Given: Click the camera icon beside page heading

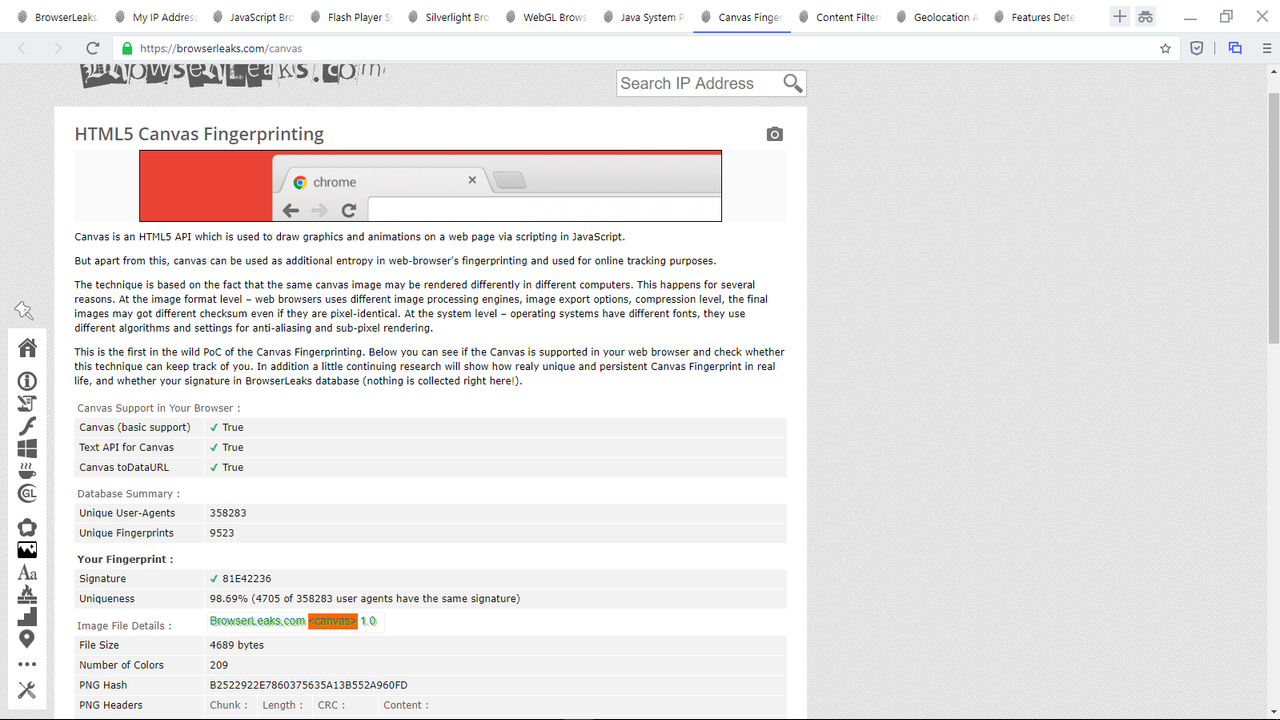Looking at the screenshot, I should (775, 134).
